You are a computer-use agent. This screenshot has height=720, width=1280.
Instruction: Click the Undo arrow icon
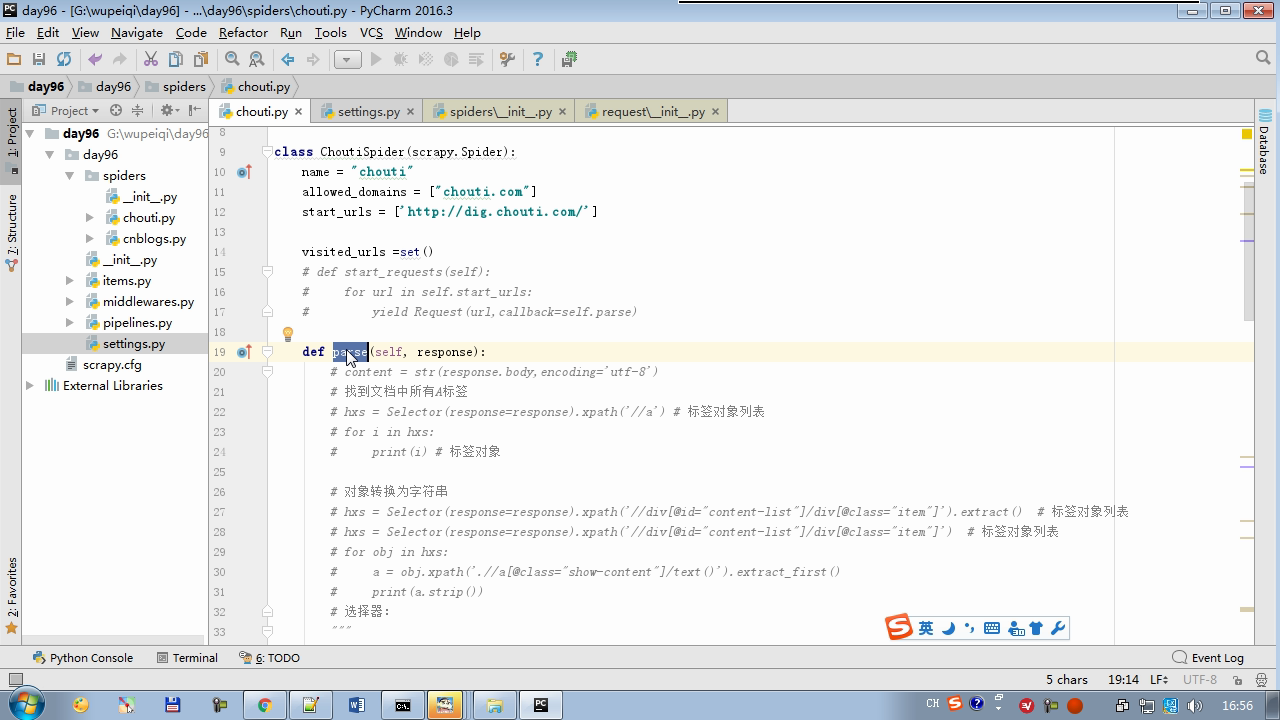pos(95,60)
